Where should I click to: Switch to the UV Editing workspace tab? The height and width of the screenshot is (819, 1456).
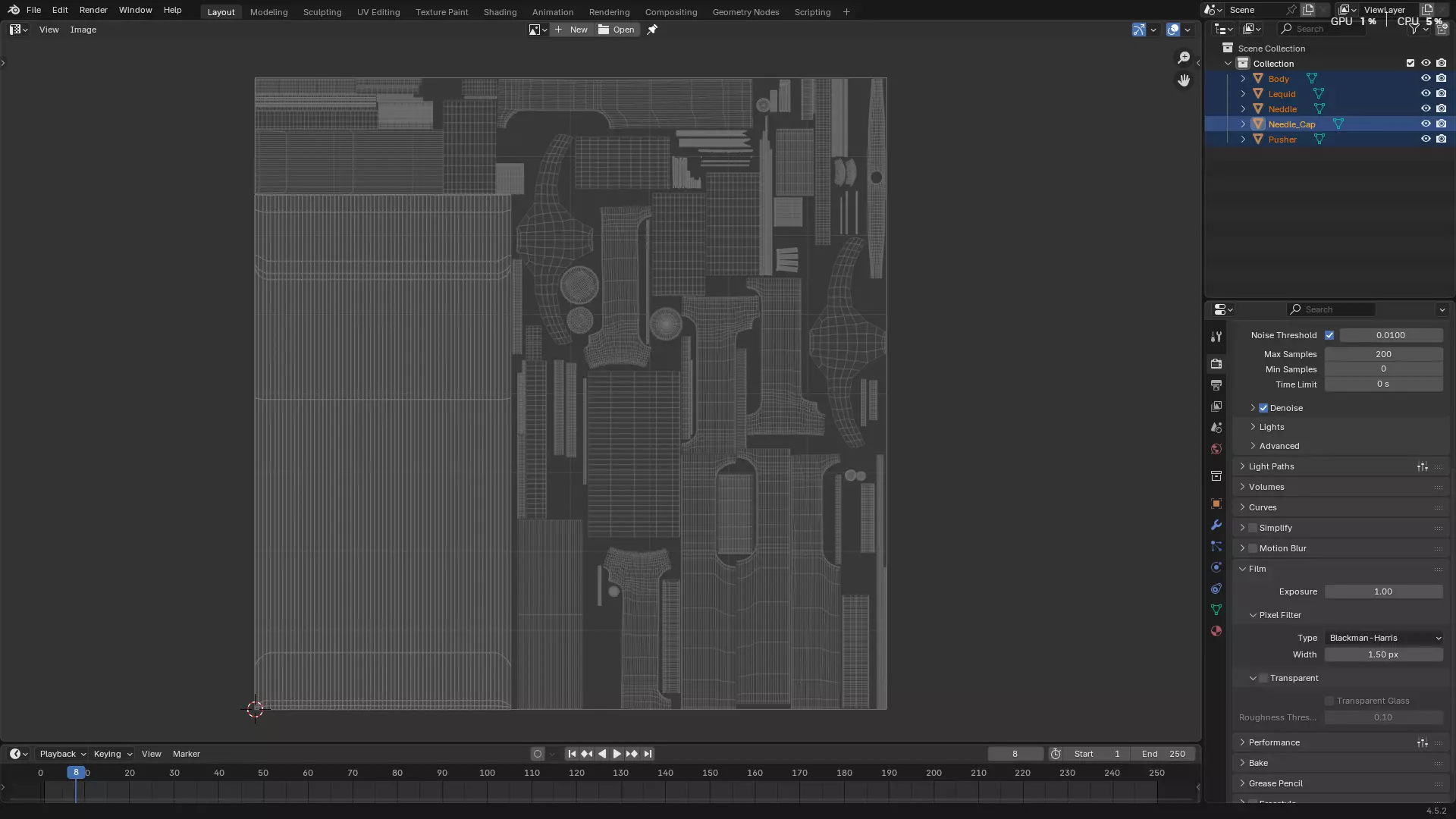tap(378, 12)
